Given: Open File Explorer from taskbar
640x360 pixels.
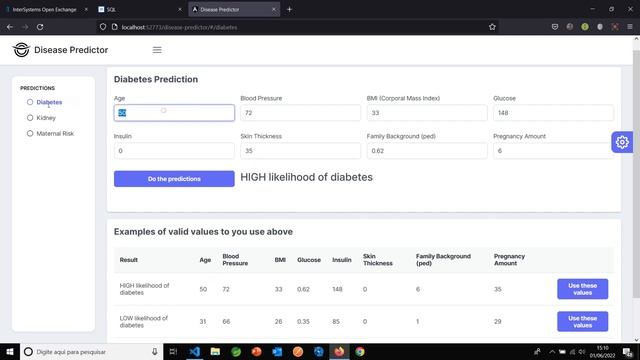Looking at the screenshot, I should [215, 351].
